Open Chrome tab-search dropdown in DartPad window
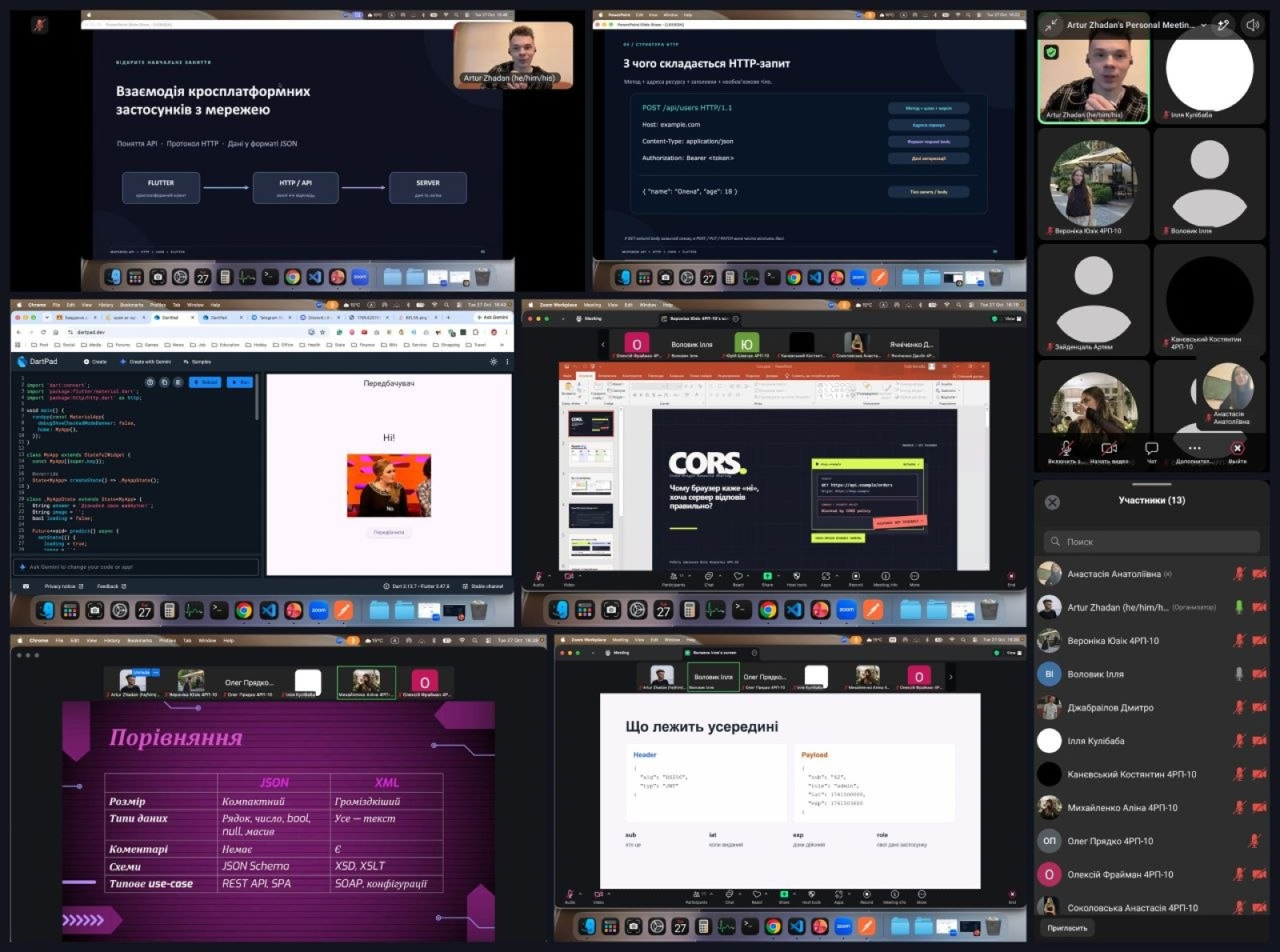This screenshot has height=952, width=1280. point(47,318)
